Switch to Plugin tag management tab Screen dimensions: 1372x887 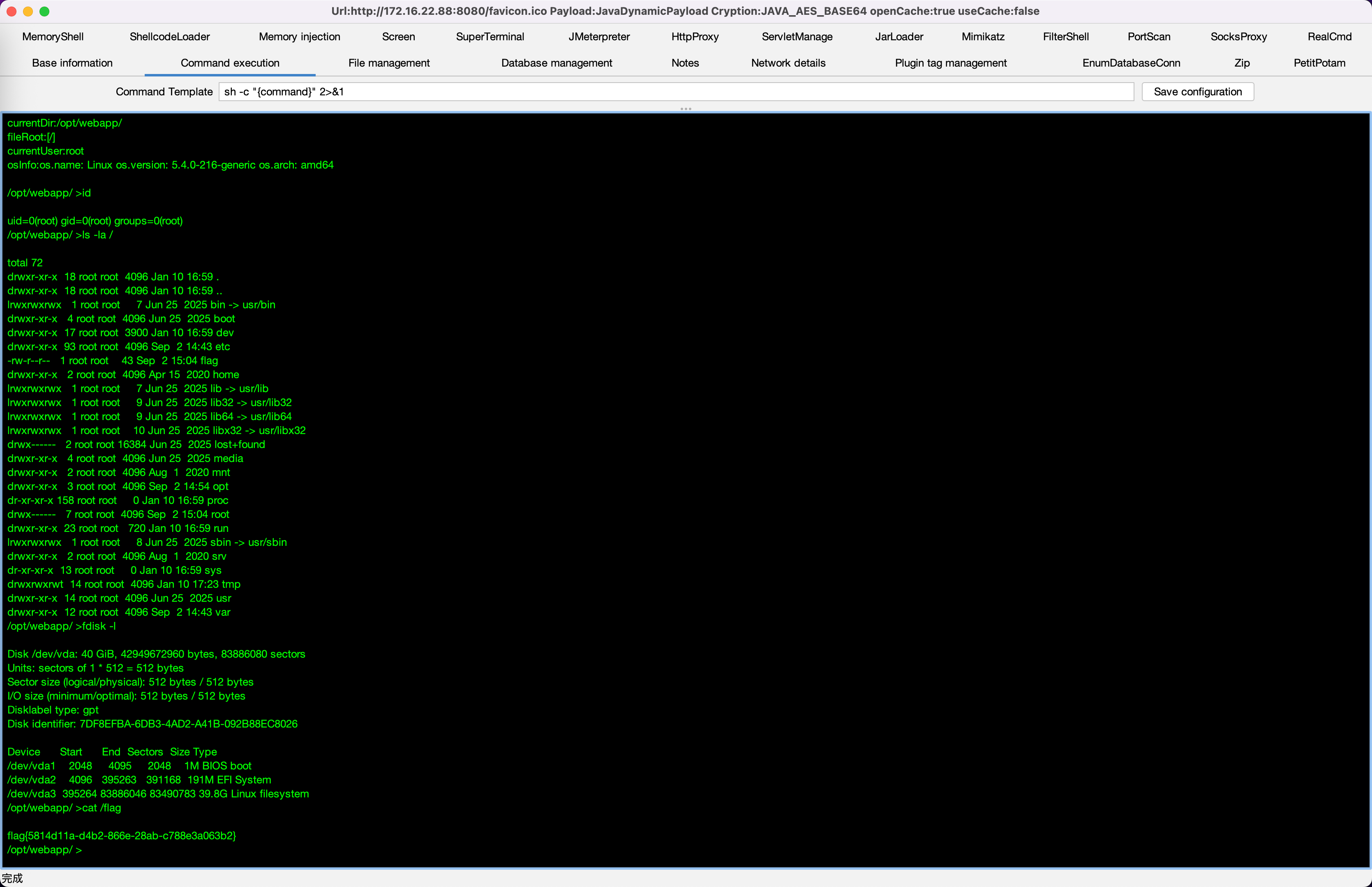tap(950, 63)
